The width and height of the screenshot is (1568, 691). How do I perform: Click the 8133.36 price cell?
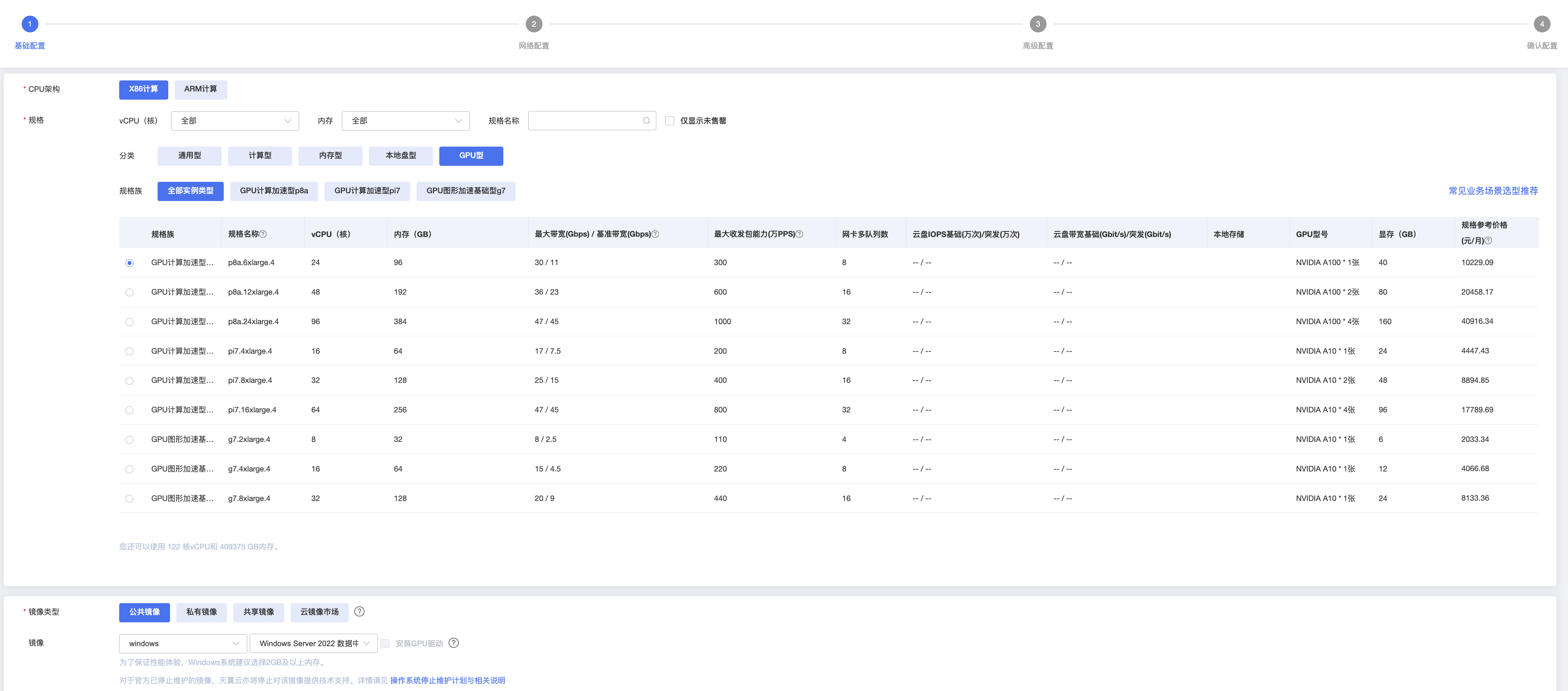point(1475,499)
